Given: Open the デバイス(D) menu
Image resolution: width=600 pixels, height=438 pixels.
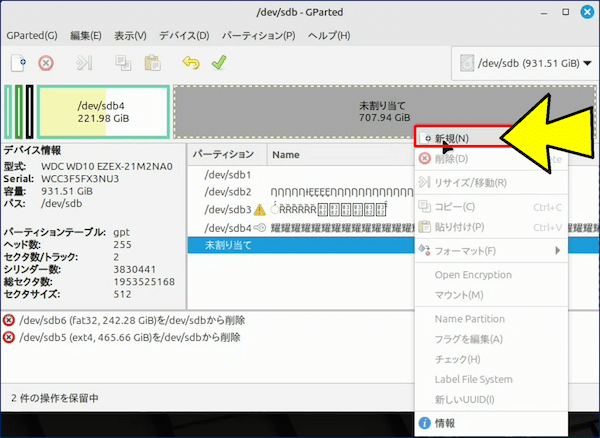Looking at the screenshot, I should tap(184, 35).
